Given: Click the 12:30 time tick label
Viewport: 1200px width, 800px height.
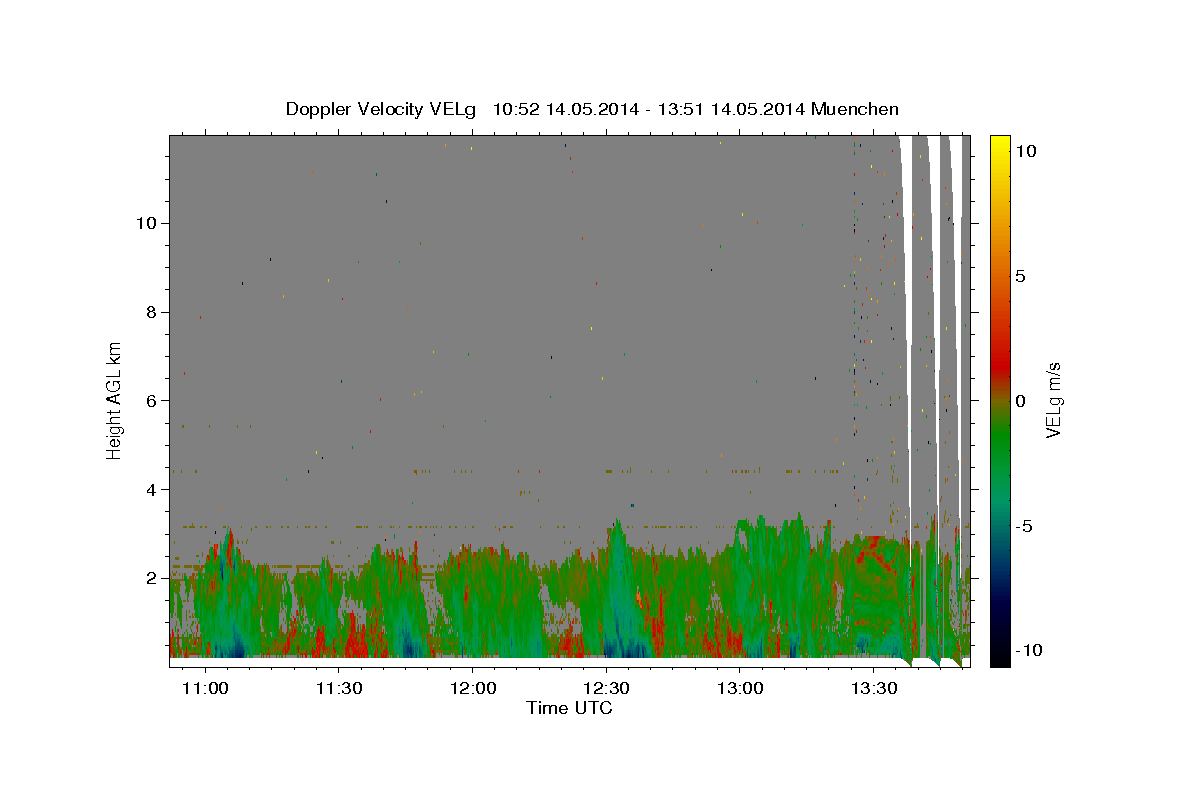Looking at the screenshot, I should tap(606, 688).
